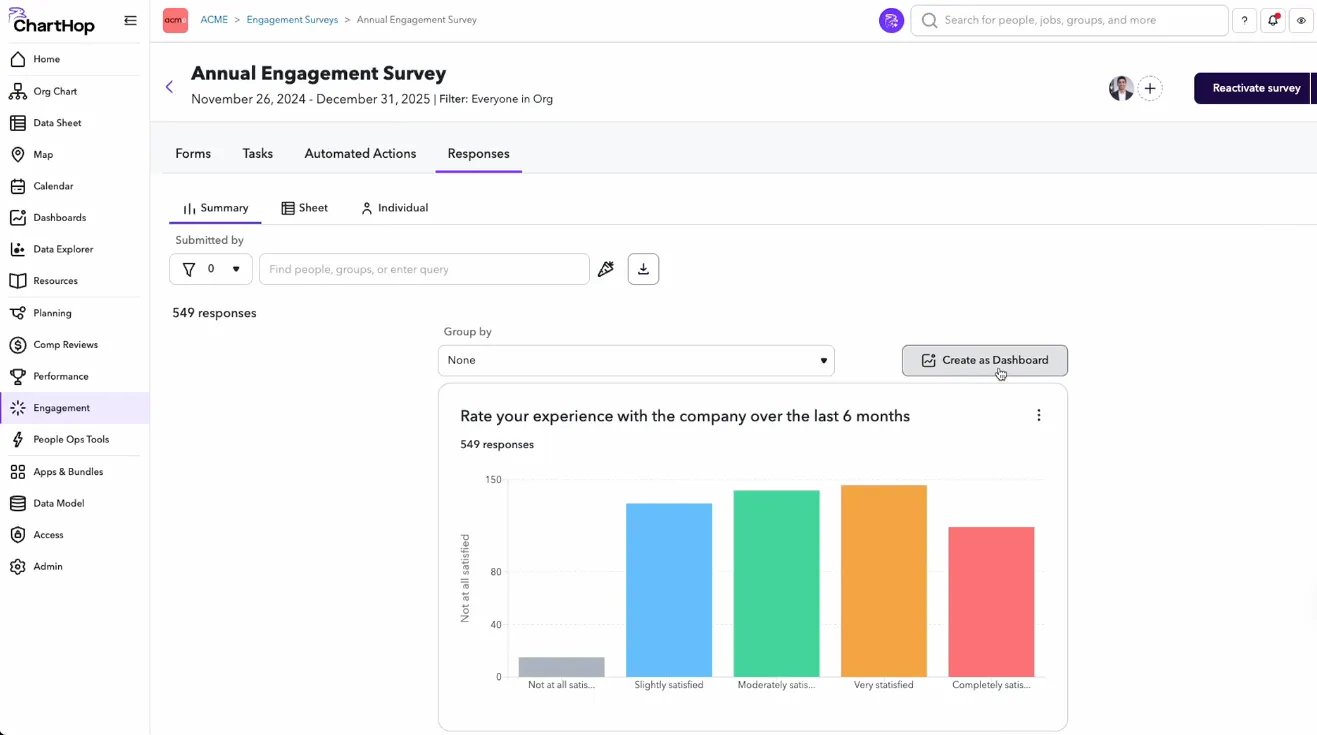Click the purple AI assistant icon
Viewport: 1317px width, 735px height.
coord(891,20)
